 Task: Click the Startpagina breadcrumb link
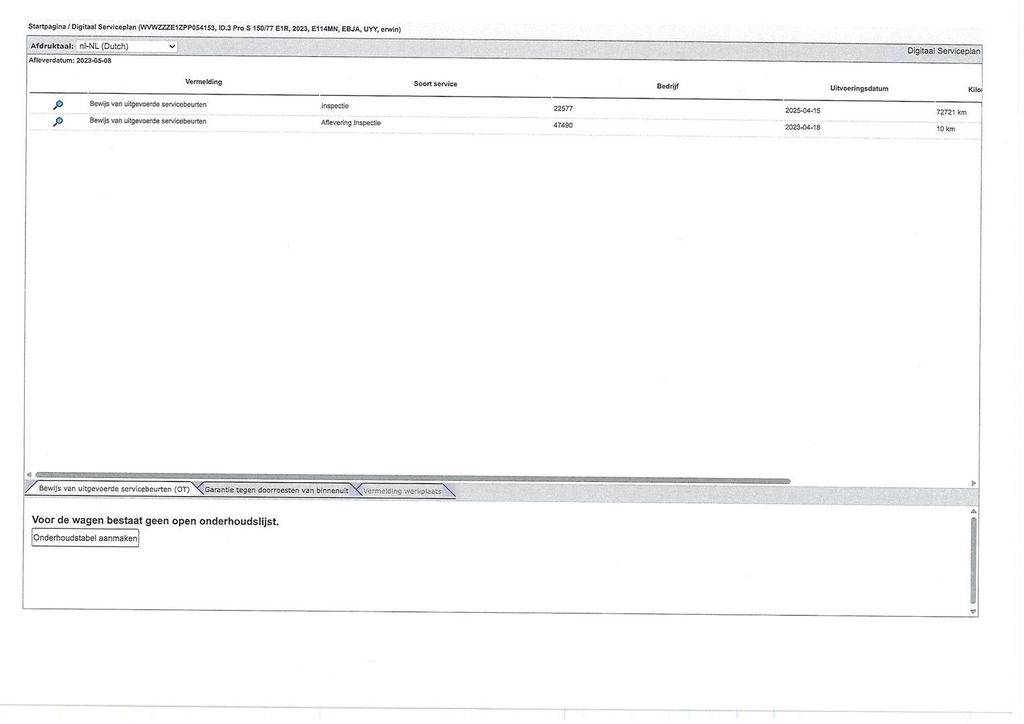47,27
